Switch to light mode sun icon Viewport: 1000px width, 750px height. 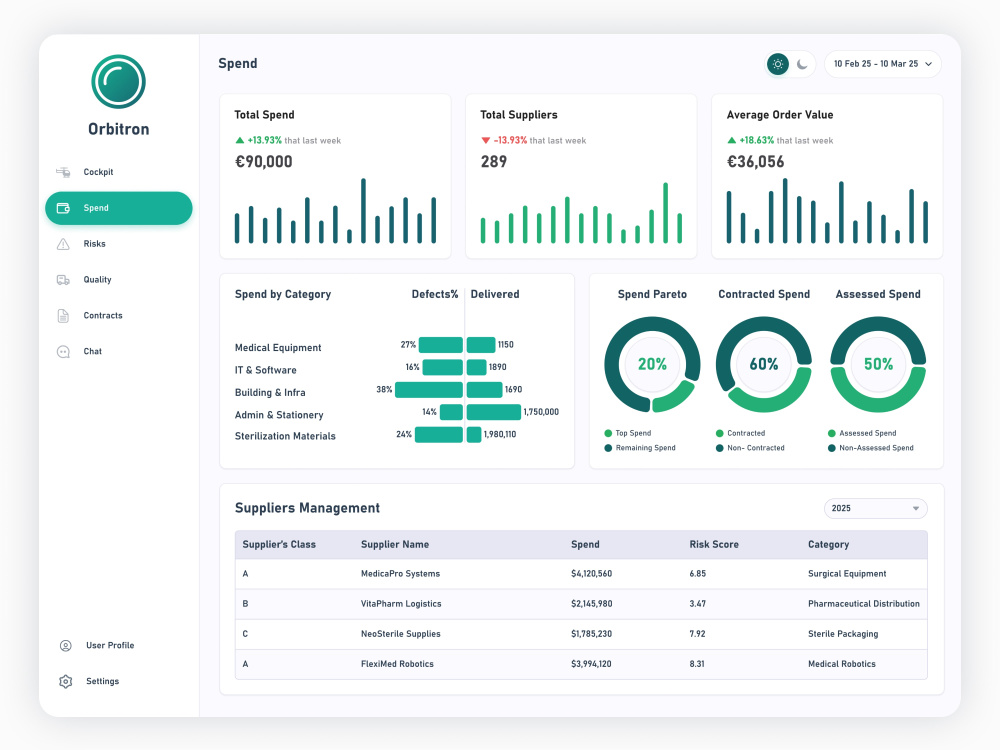coord(777,64)
